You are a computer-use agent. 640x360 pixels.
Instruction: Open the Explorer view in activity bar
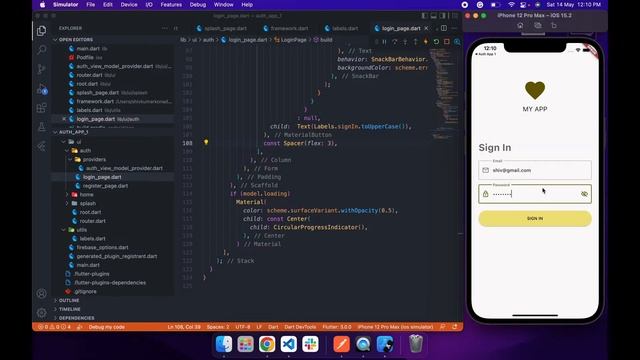tap(41, 31)
